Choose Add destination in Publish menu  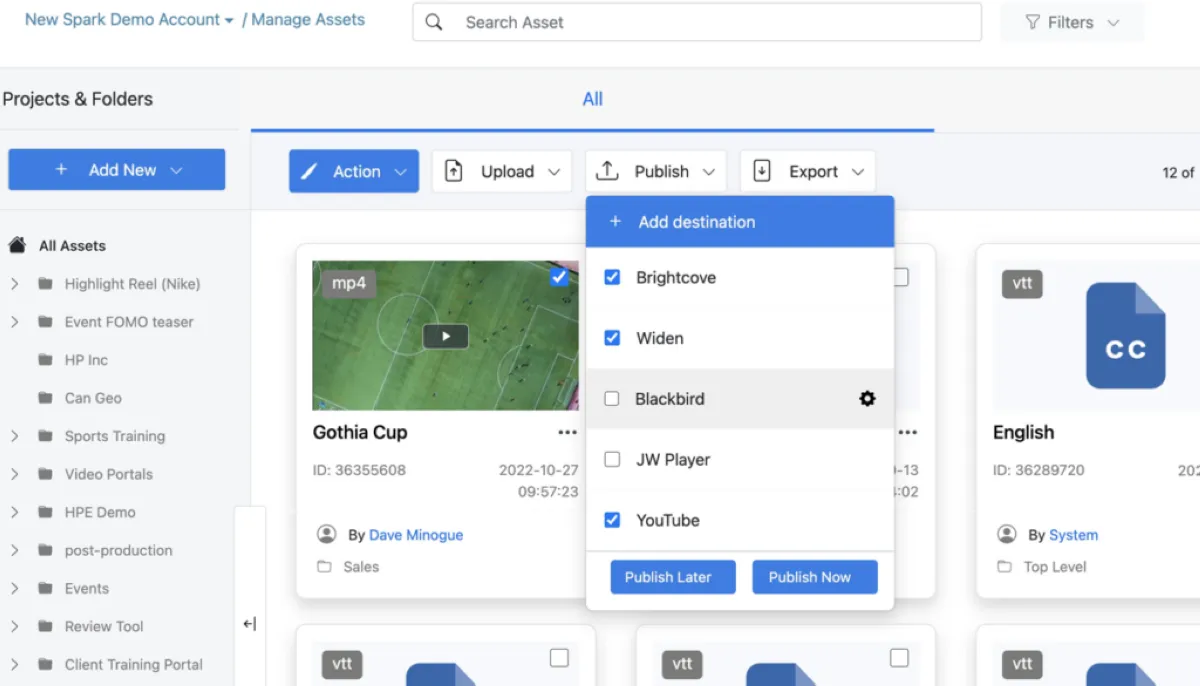740,222
